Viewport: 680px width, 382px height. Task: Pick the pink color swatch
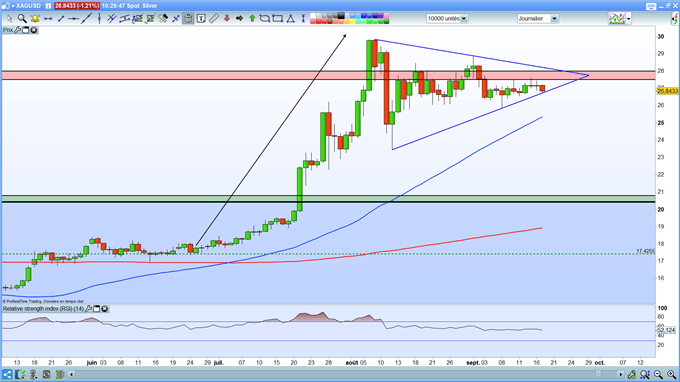tap(386, 16)
